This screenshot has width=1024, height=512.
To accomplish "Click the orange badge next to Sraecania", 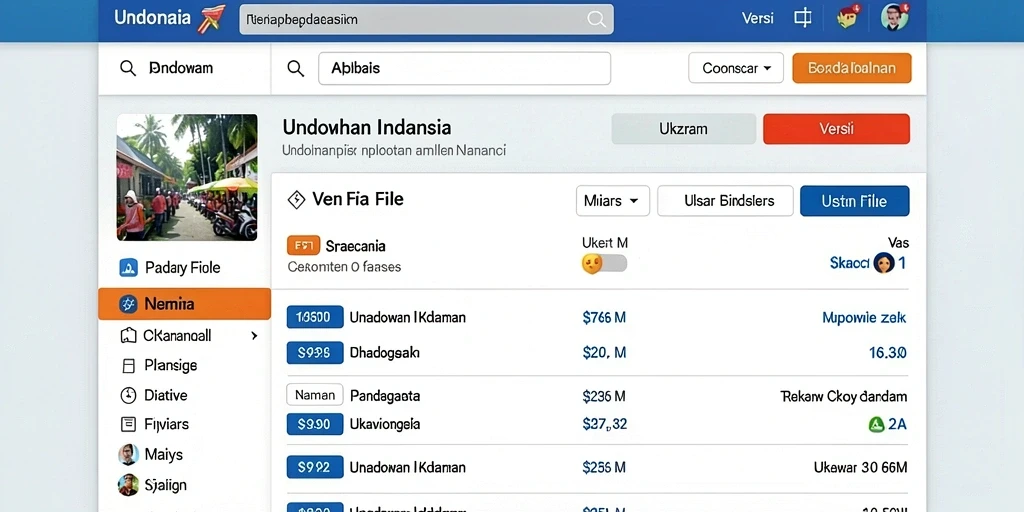I will 303,246.
